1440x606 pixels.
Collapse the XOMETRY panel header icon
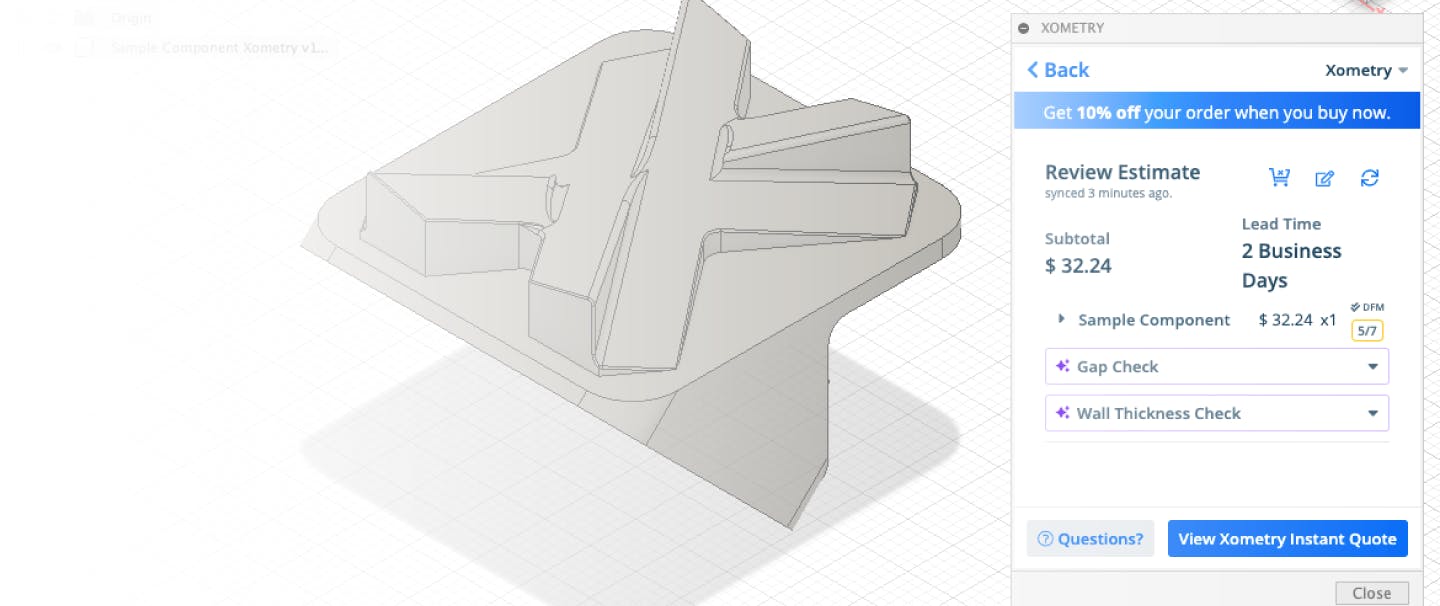(x=1024, y=28)
